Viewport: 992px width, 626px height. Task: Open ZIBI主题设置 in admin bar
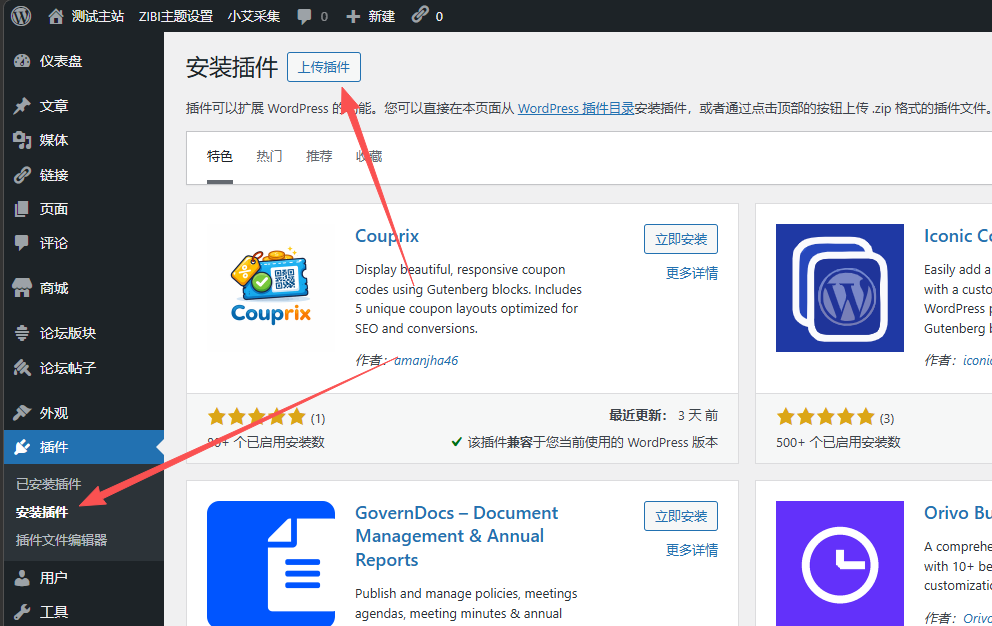click(176, 16)
